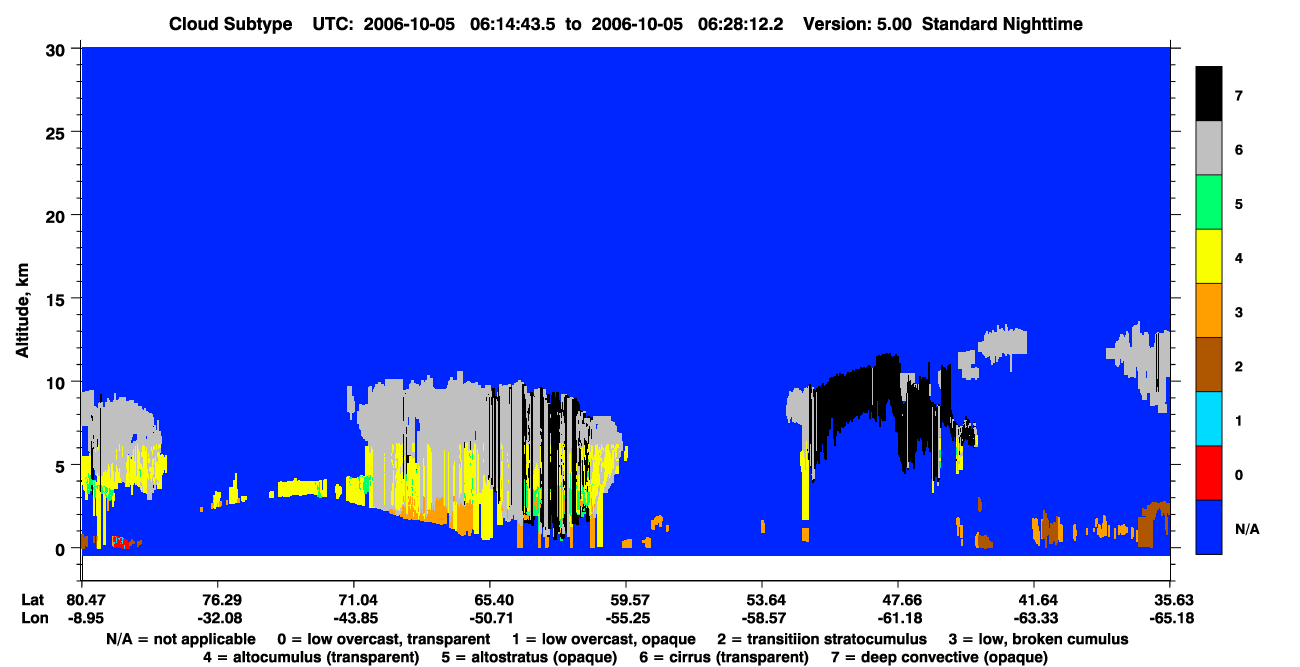
Task: Click the small gray cirrus cloud near 13 km
Action: pos(1002,343)
